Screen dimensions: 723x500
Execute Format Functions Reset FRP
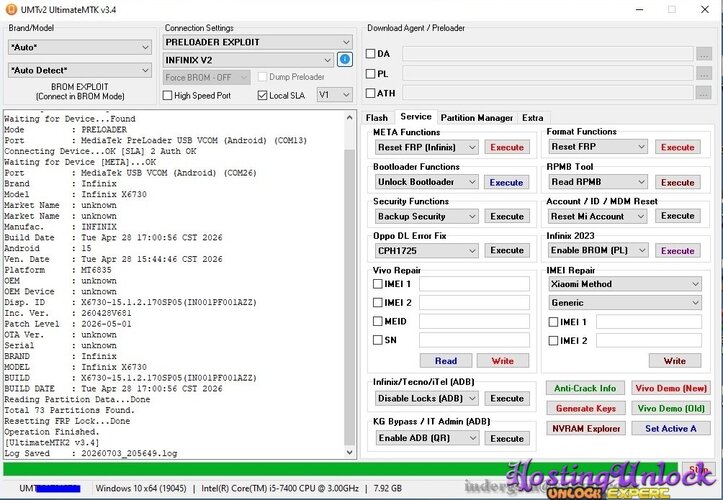(x=678, y=147)
